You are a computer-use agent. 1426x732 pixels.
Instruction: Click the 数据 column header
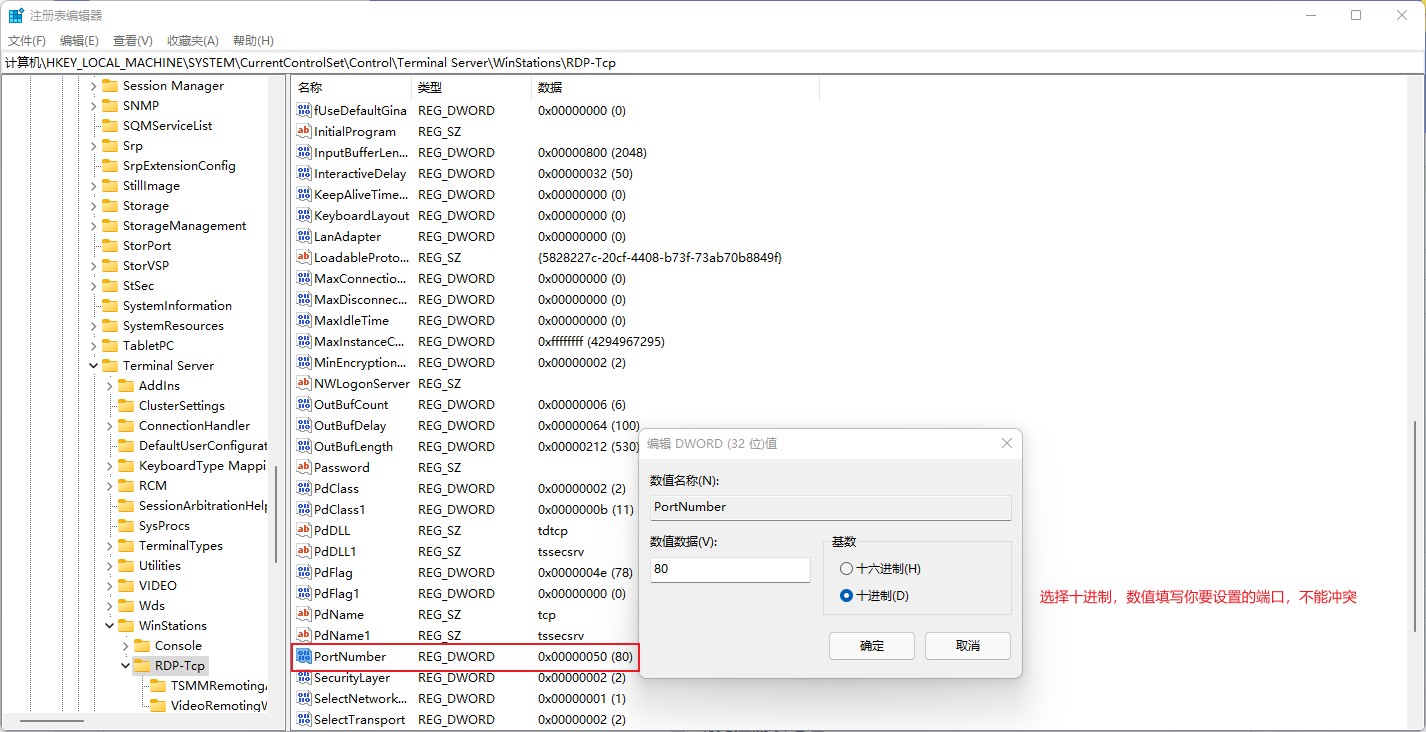coord(675,88)
